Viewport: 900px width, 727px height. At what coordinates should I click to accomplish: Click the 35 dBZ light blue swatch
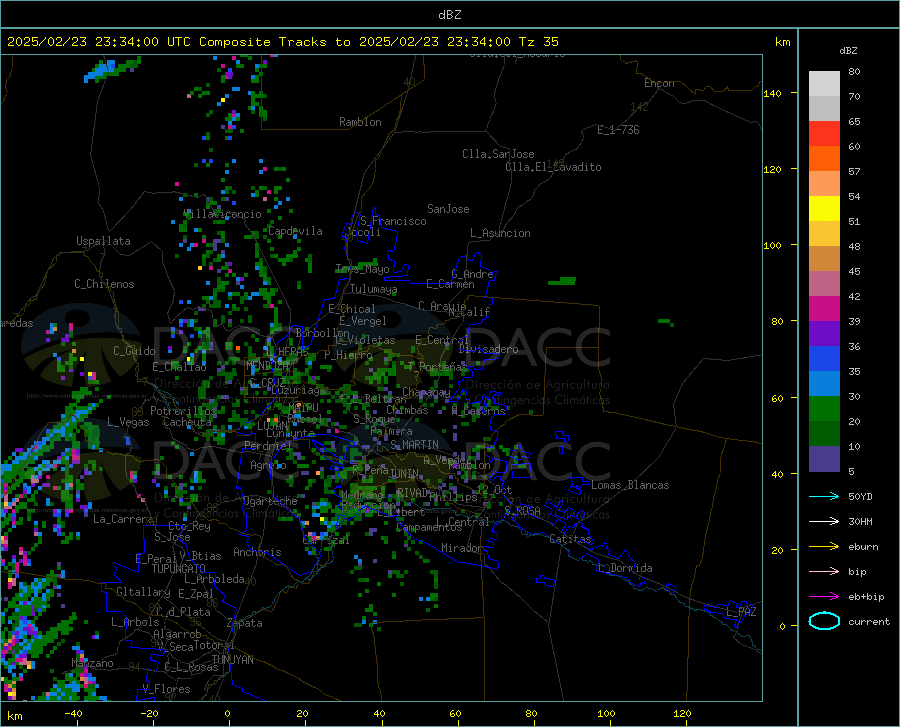pyautogui.click(x=824, y=383)
